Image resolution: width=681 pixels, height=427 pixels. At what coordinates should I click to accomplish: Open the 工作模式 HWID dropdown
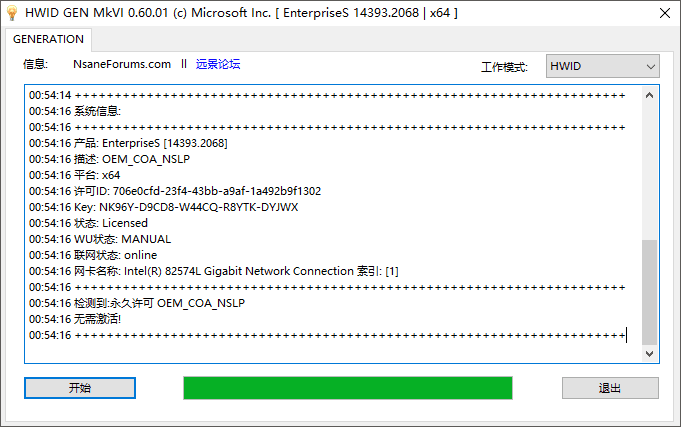click(x=602, y=66)
